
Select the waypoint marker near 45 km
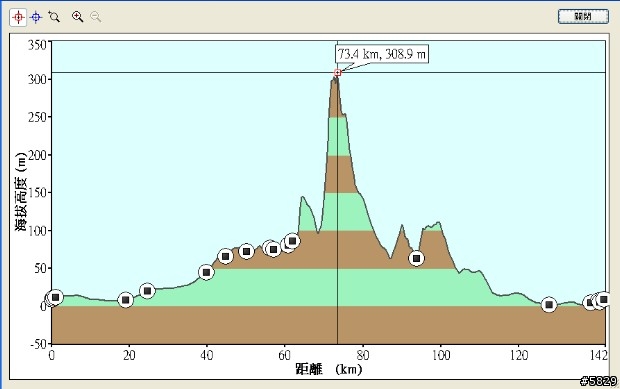pos(225,257)
